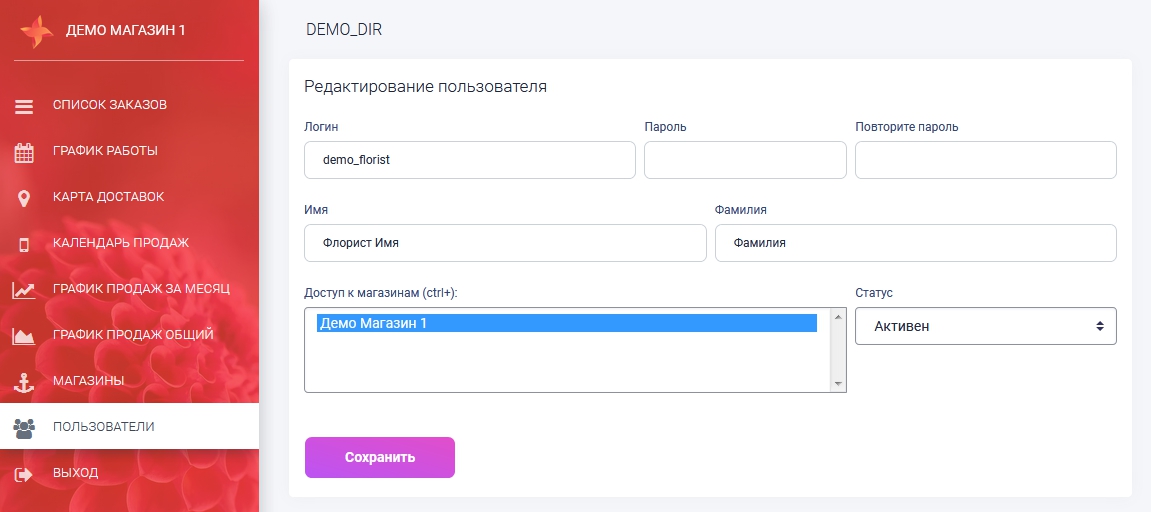Open the Магазины menu item
The height and width of the screenshot is (512, 1151).
(x=88, y=381)
